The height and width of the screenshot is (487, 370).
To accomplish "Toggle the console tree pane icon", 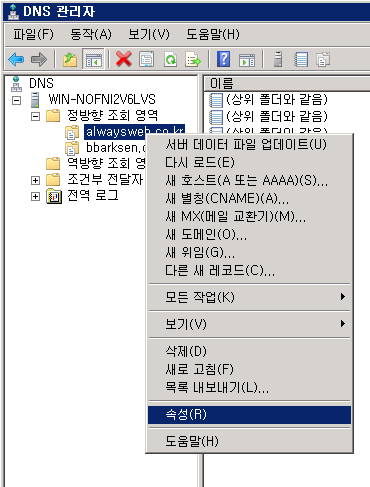I will [x=93, y=60].
